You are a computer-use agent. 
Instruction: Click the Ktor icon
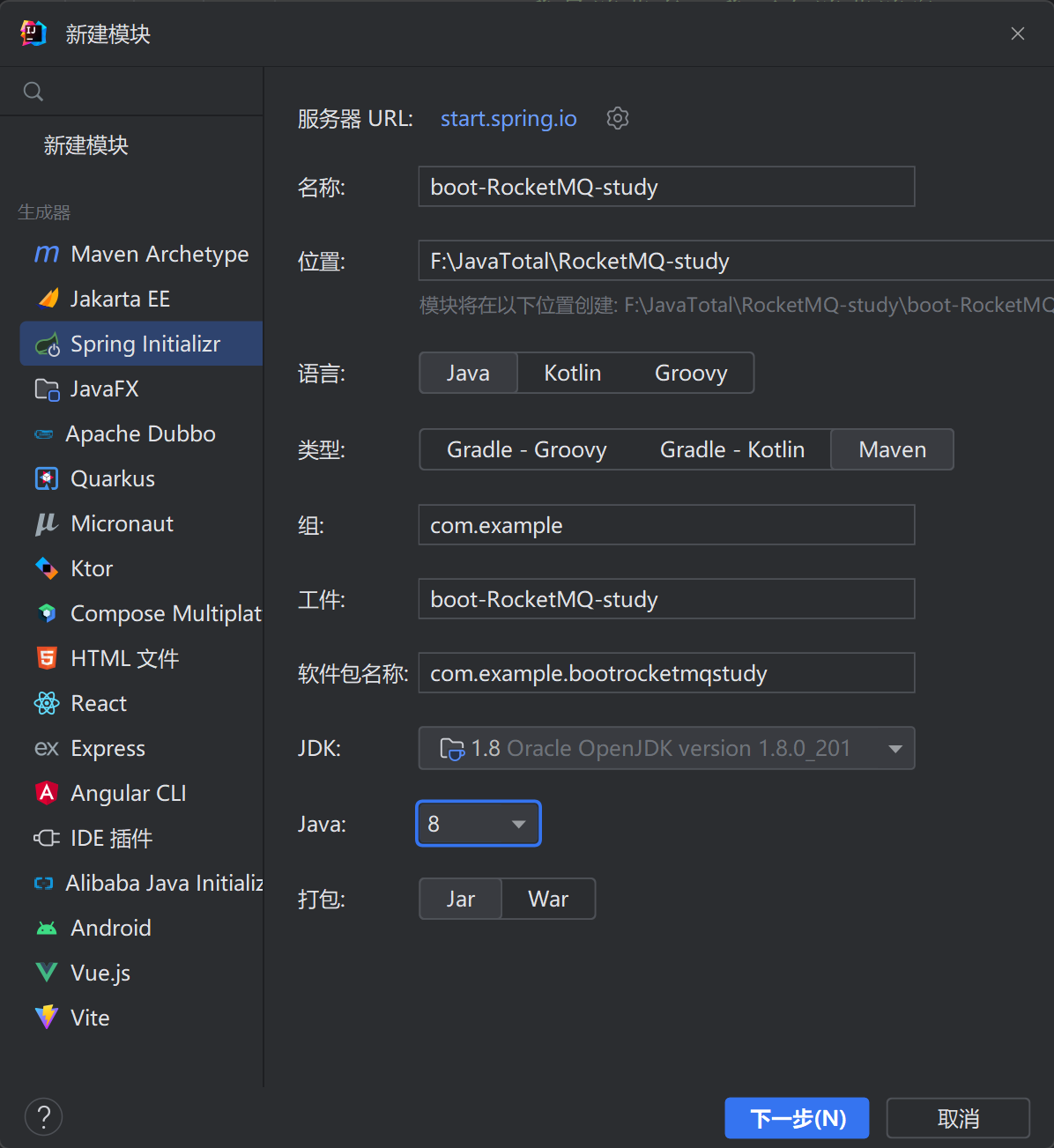47,568
